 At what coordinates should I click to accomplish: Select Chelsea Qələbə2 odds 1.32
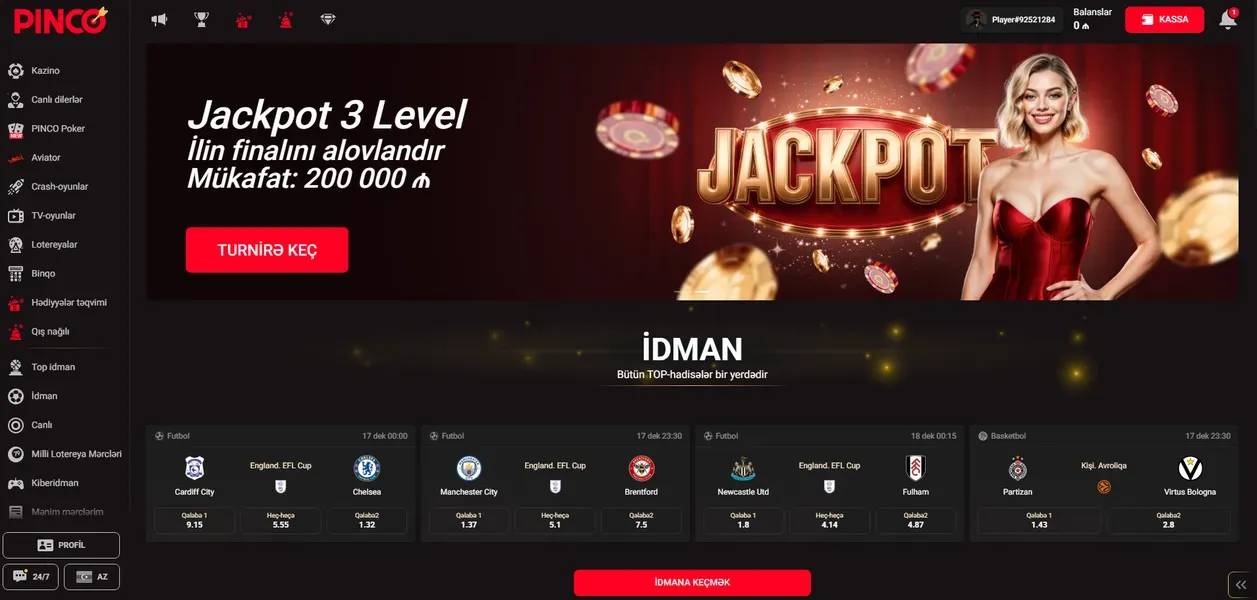click(367, 521)
